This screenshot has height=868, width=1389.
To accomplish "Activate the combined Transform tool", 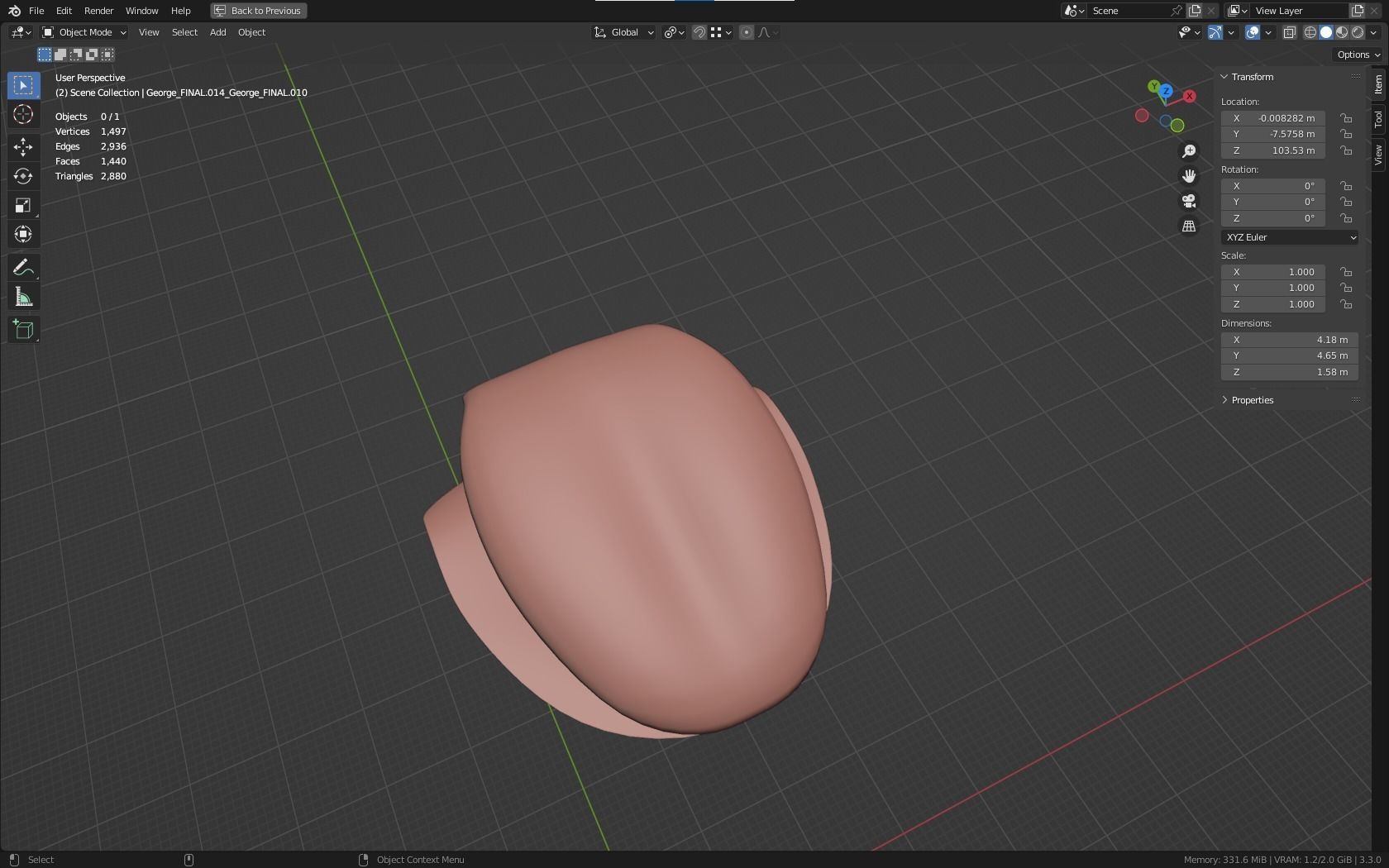I will [23, 234].
